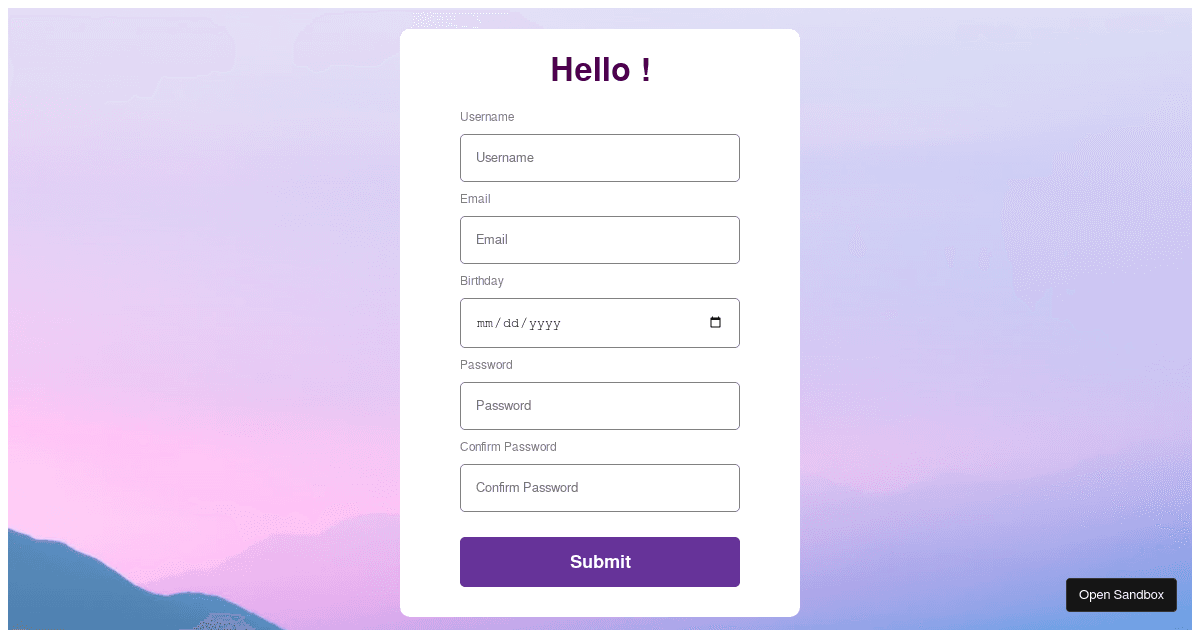Image resolution: width=1200 pixels, height=630 pixels.
Task: Click the Confirm Password field
Action: pos(600,487)
